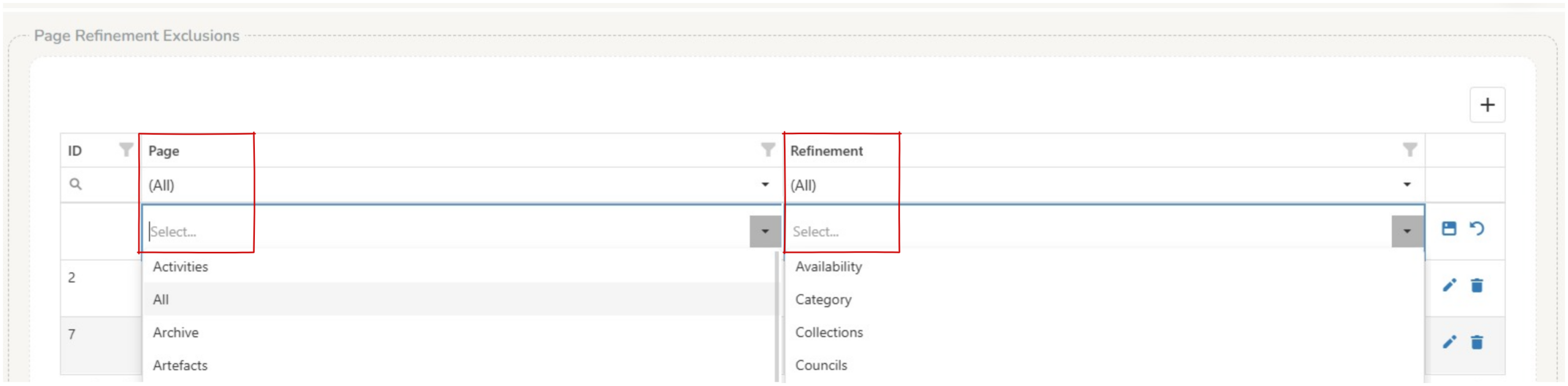Click the Refinement column filter funnel

click(x=1409, y=150)
